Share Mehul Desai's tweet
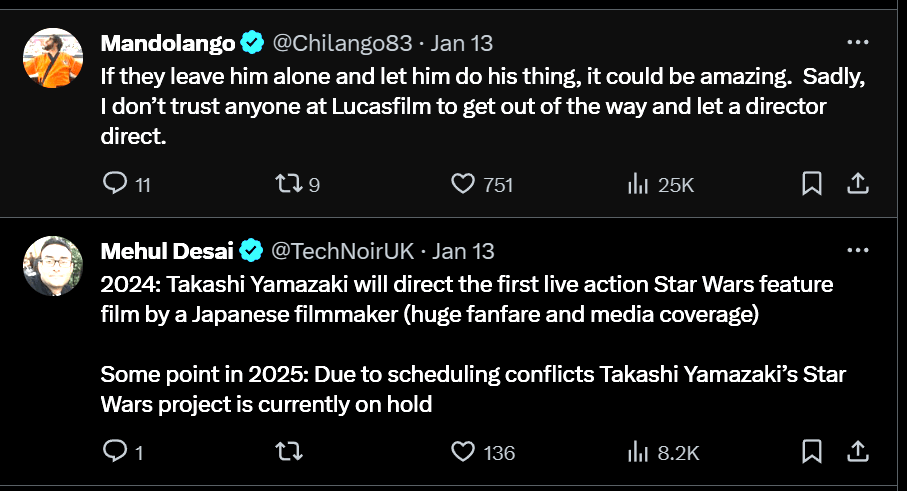Image resolution: width=907 pixels, height=491 pixels. 857,452
